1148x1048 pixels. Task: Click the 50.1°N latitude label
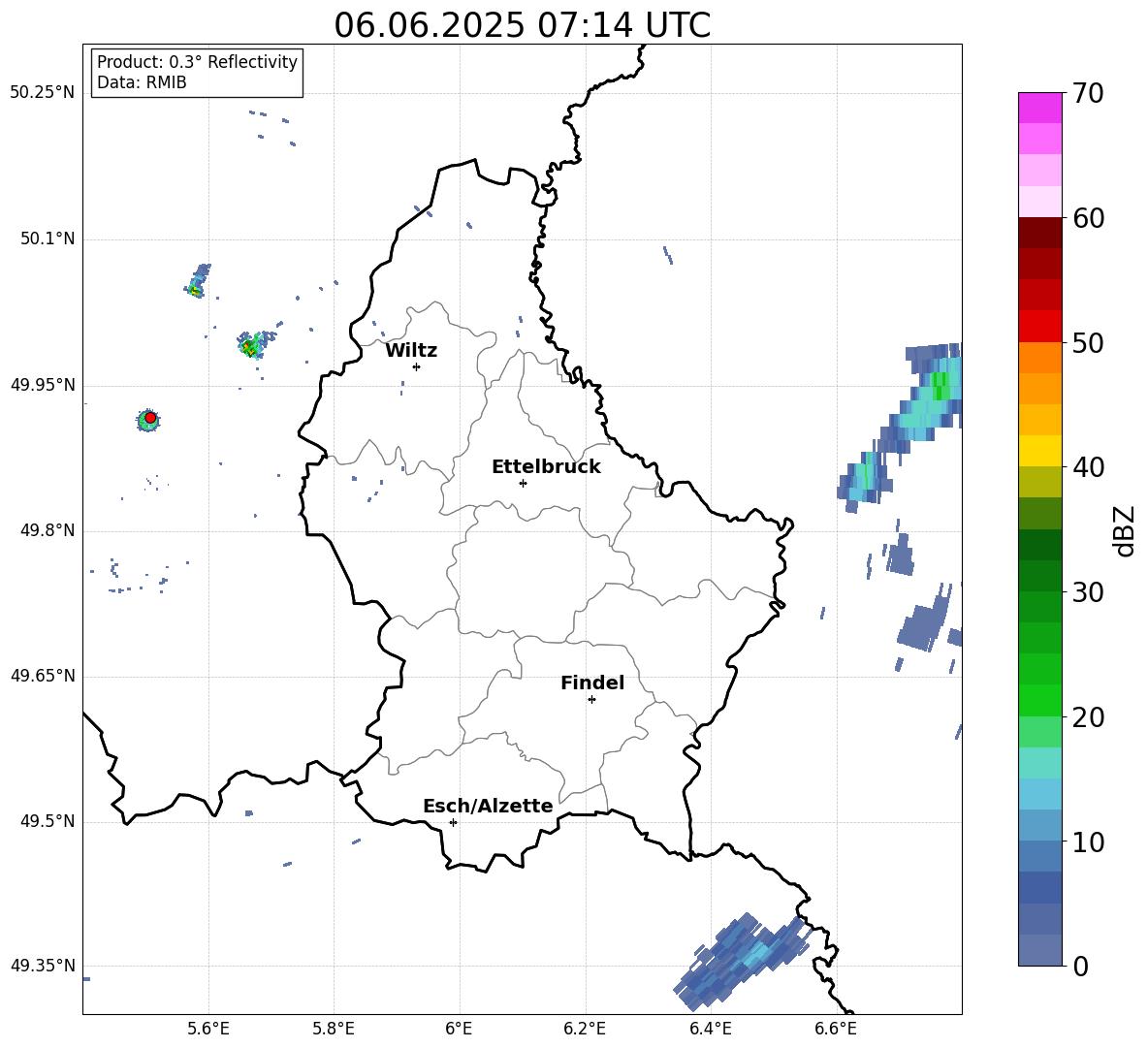[x=48, y=239]
